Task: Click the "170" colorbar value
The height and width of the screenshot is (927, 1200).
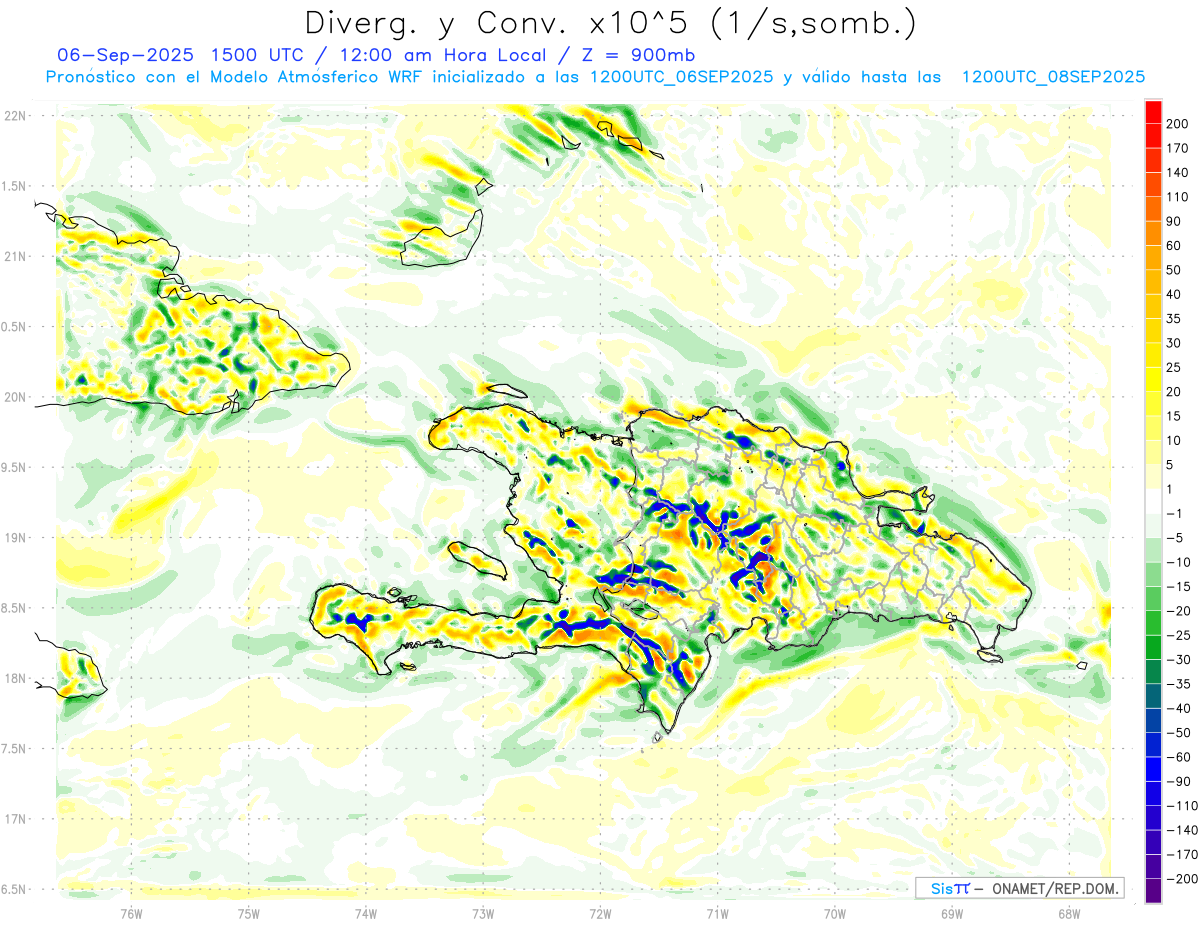Action: pyautogui.click(x=1178, y=149)
